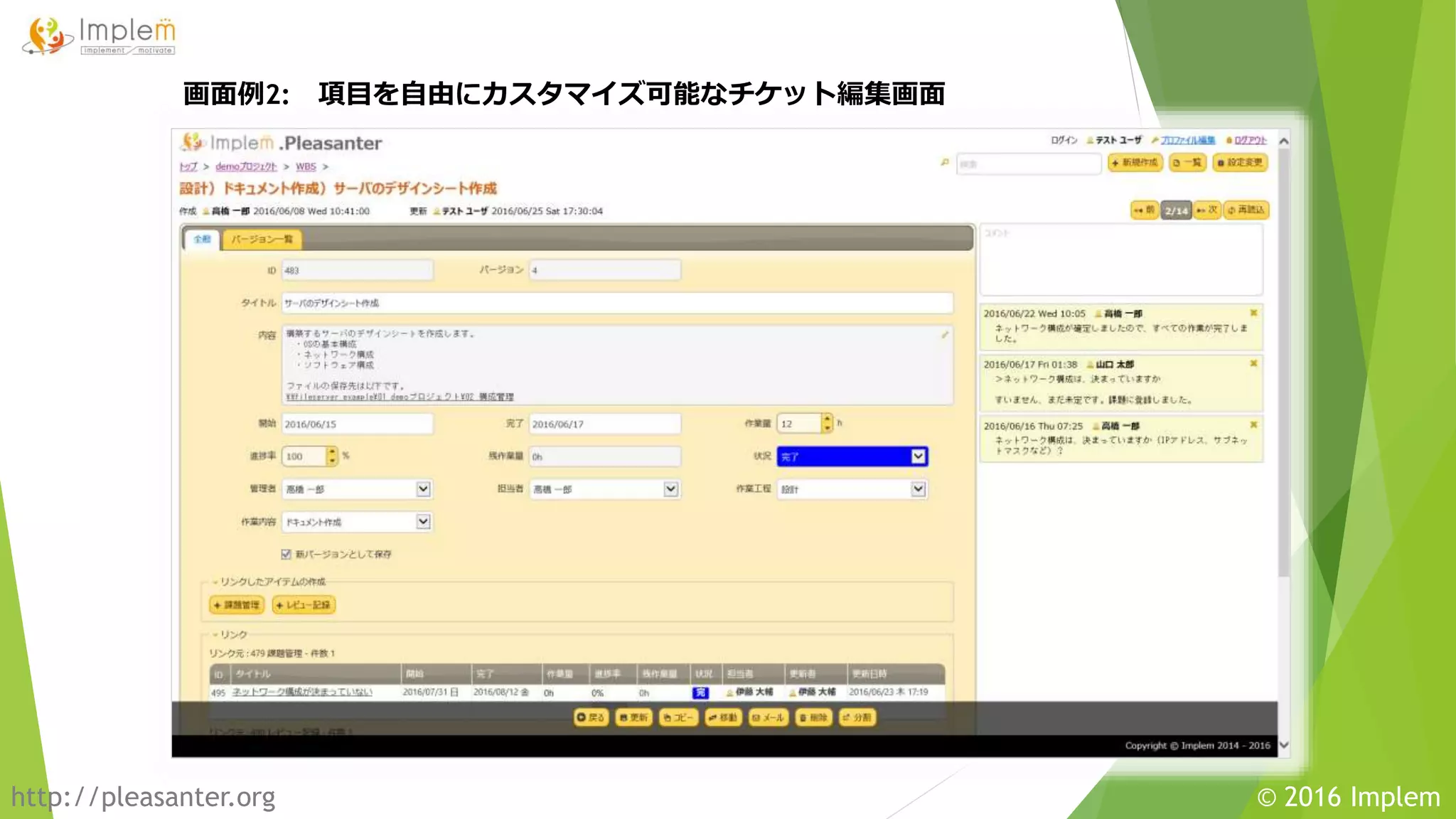Click the 完了 date field 2016/06/17
1456x819 pixels.
point(605,424)
